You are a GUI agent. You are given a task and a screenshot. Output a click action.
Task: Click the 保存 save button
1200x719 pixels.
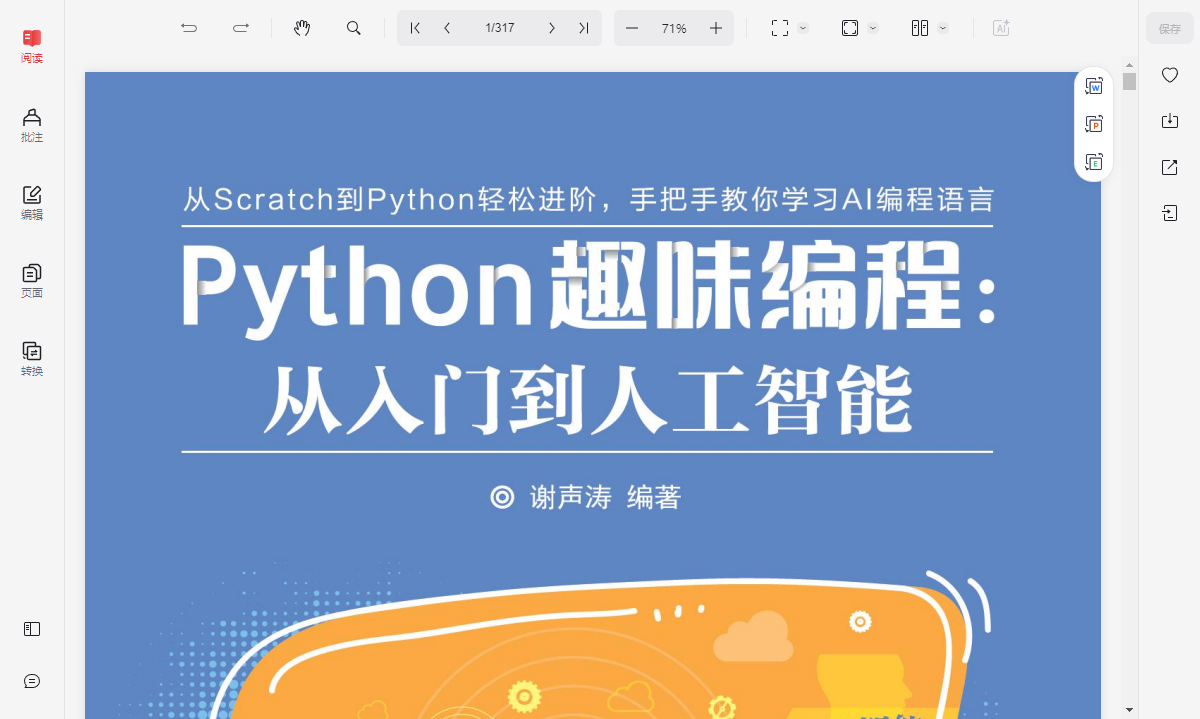click(x=1169, y=28)
